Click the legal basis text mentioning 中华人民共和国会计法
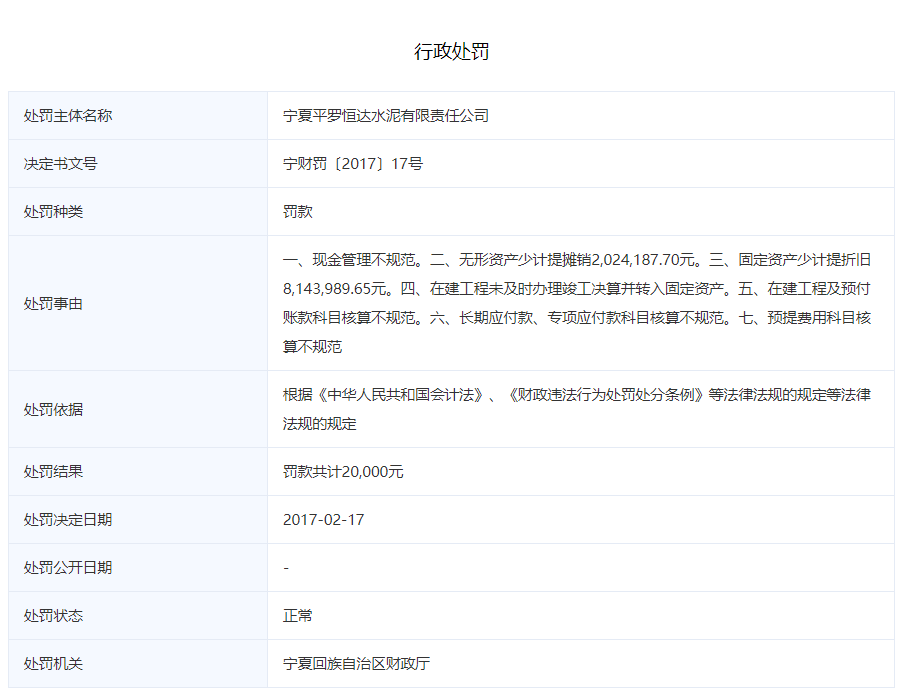 click(577, 409)
